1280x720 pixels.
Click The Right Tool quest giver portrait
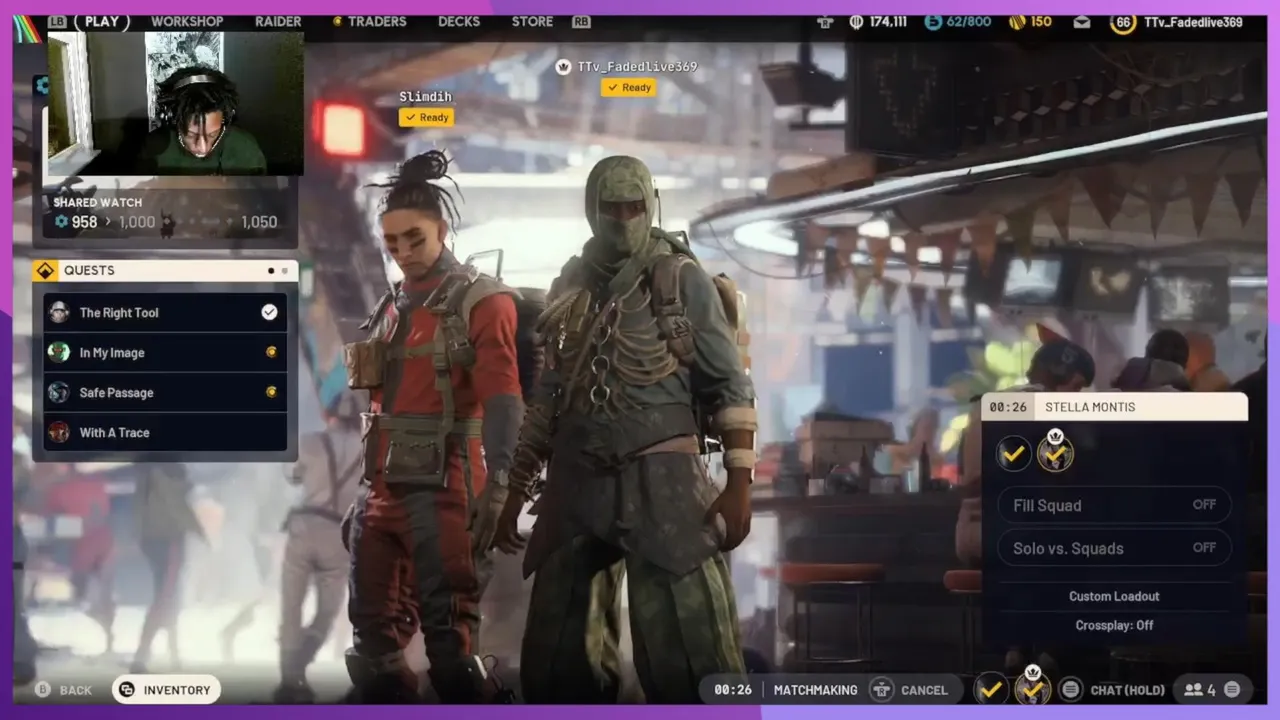59,312
